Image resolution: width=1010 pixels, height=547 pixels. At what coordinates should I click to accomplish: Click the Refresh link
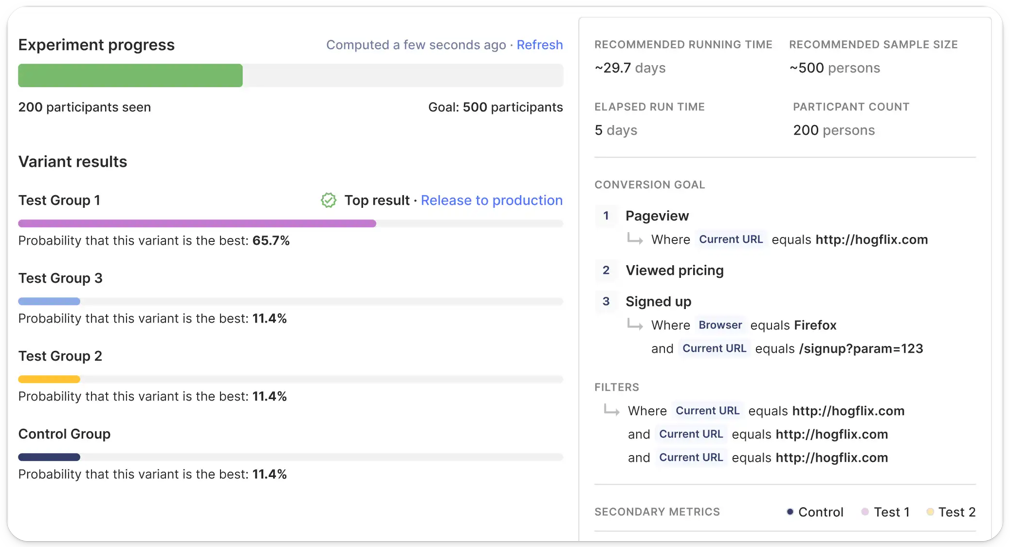pos(539,45)
